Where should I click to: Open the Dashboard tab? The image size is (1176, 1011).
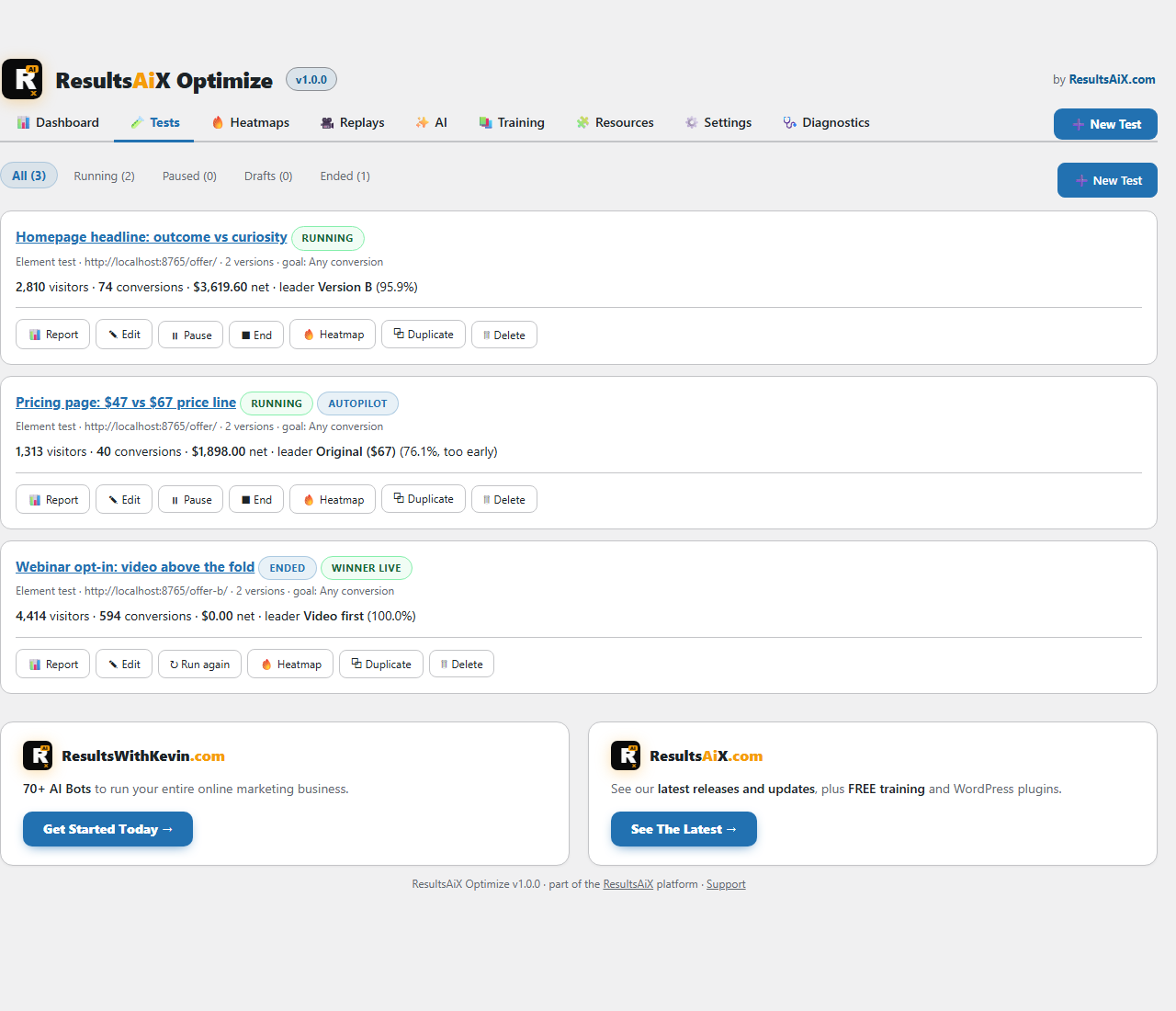point(58,122)
